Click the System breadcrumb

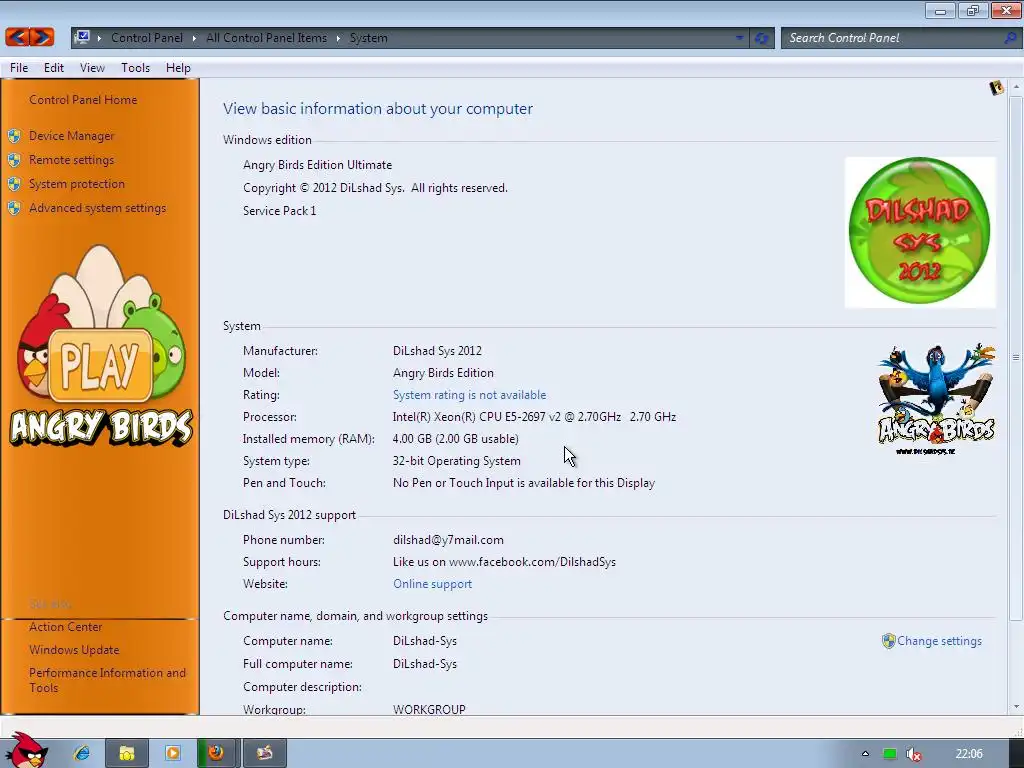pyautogui.click(x=368, y=38)
